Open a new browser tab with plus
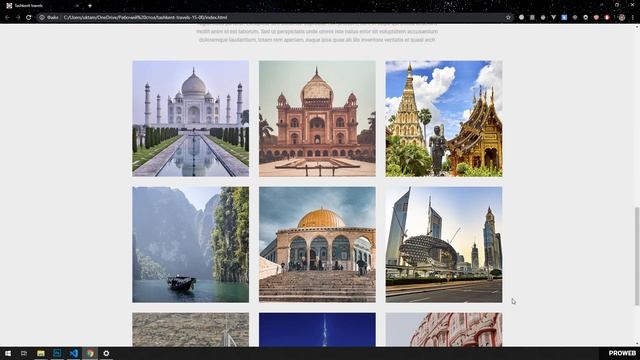The width and height of the screenshot is (640, 360). coord(90,6)
